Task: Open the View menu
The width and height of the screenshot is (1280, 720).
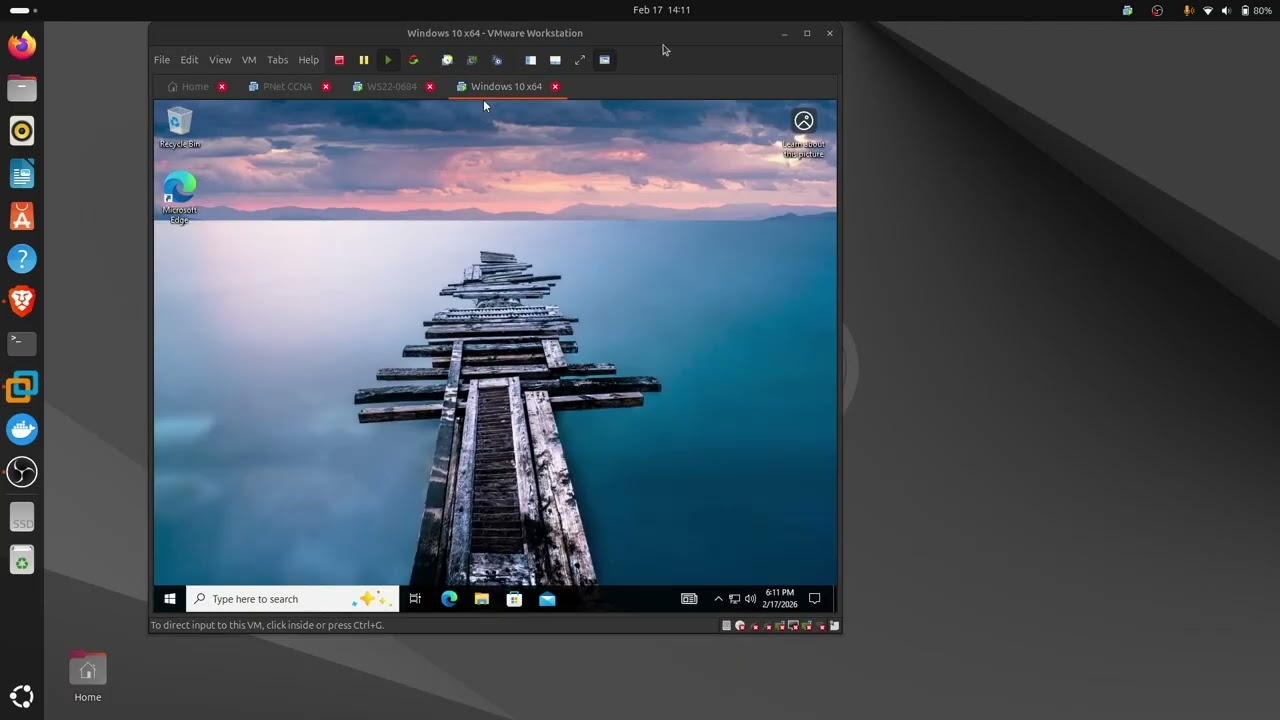Action: coord(220,60)
